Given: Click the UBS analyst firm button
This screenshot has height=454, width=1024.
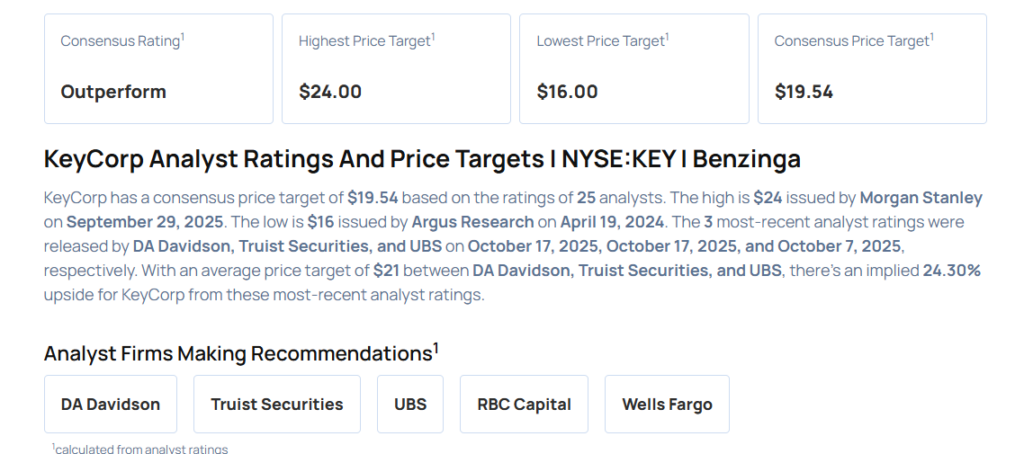Looking at the screenshot, I should [x=410, y=404].
